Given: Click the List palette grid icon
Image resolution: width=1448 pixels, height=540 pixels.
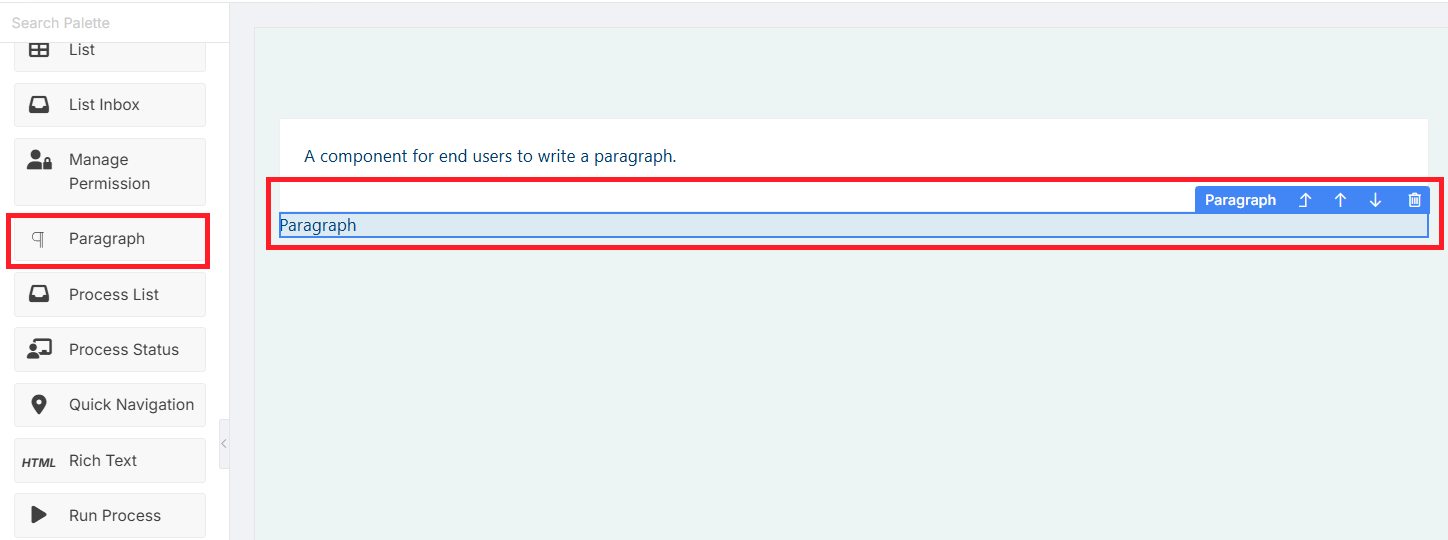Looking at the screenshot, I should coord(39,50).
